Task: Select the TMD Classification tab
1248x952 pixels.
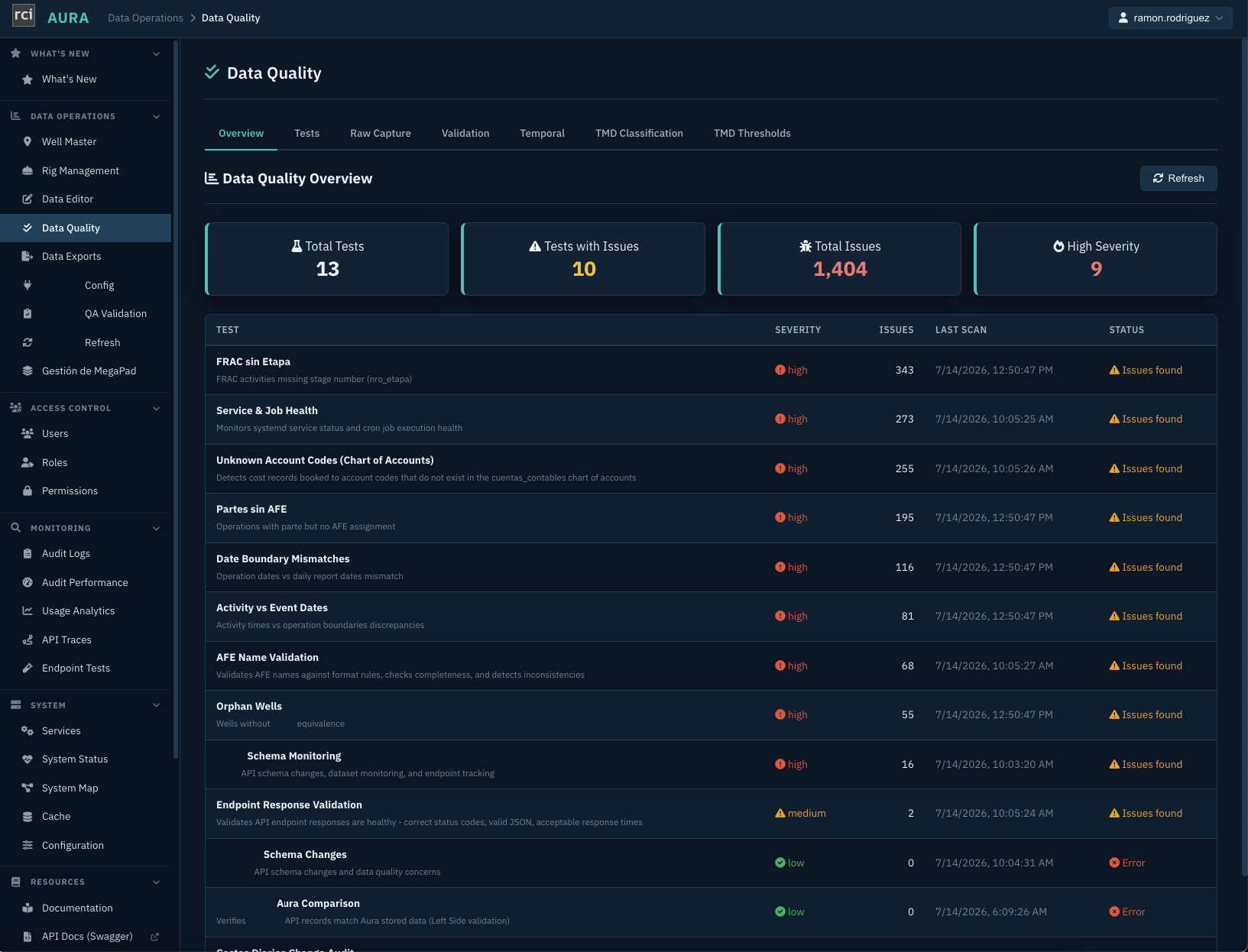Action: 639,133
